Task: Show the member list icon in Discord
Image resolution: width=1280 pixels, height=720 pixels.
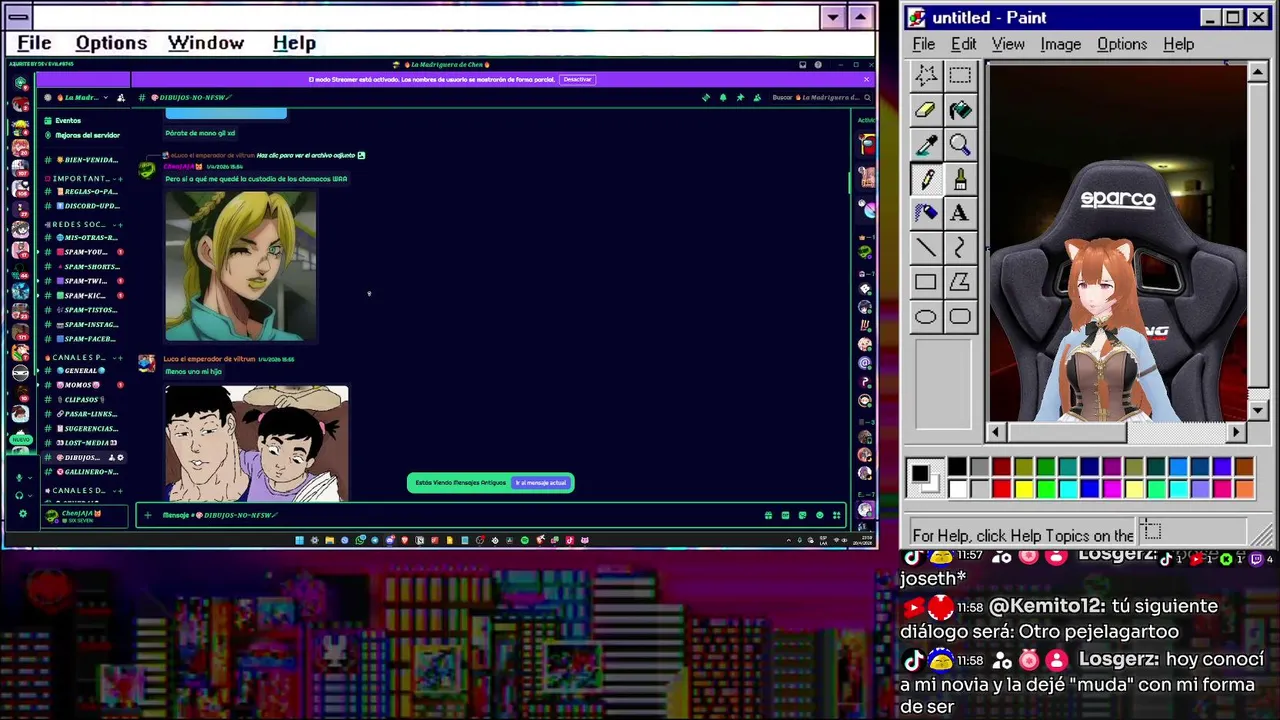Action: (x=757, y=97)
